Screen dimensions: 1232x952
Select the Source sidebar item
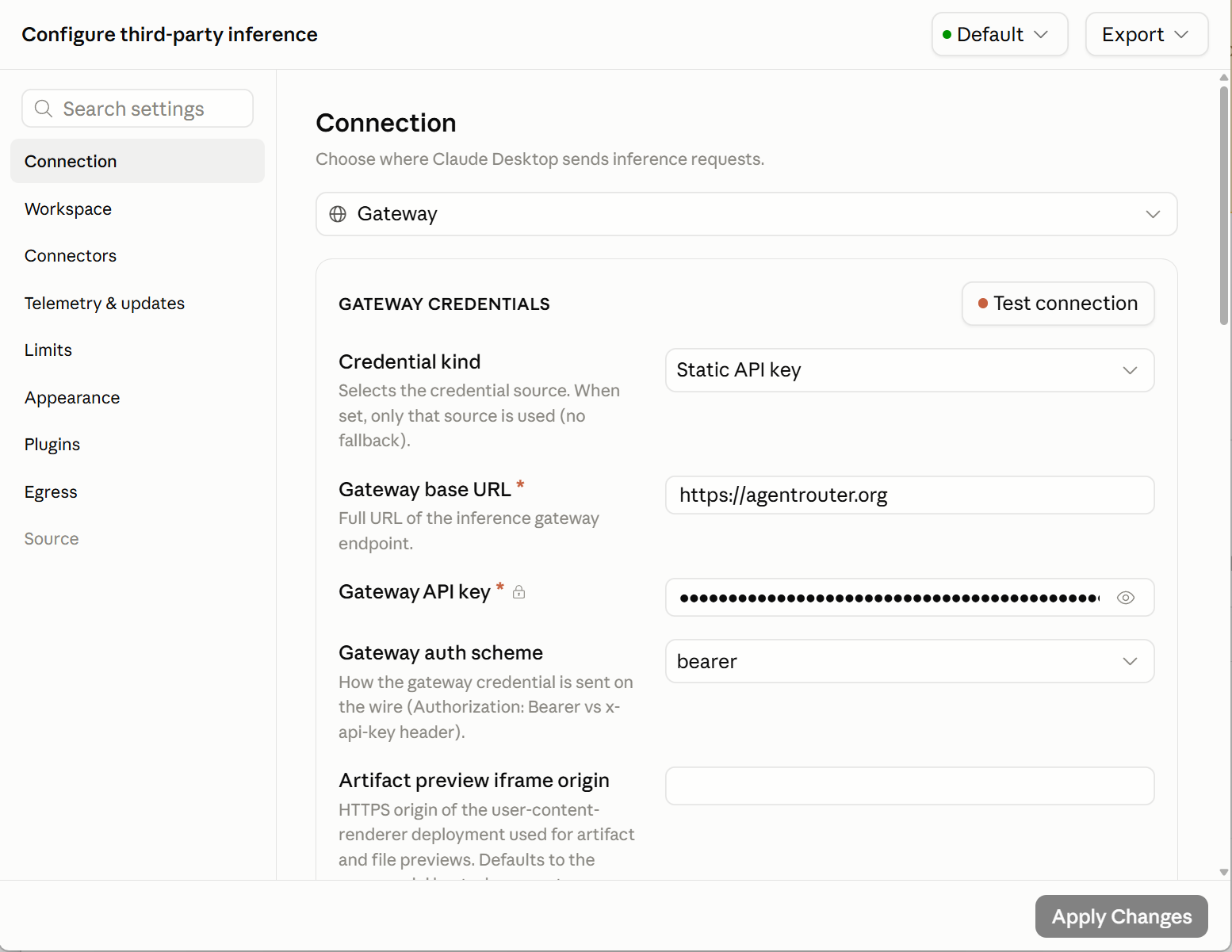pyautogui.click(x=137, y=538)
